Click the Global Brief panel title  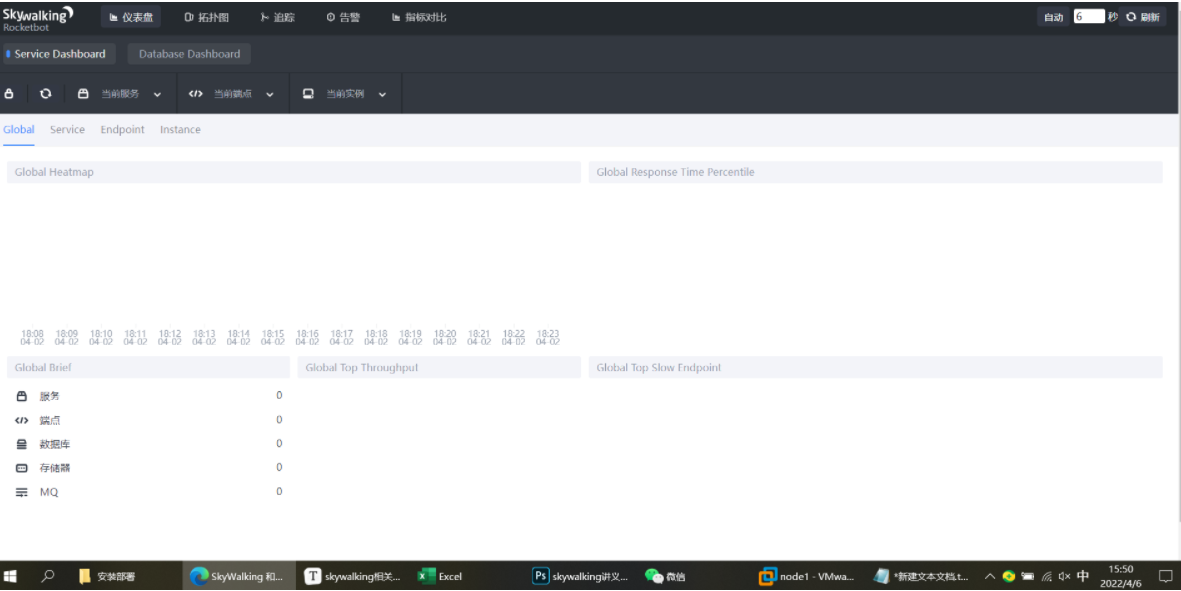click(x=43, y=367)
